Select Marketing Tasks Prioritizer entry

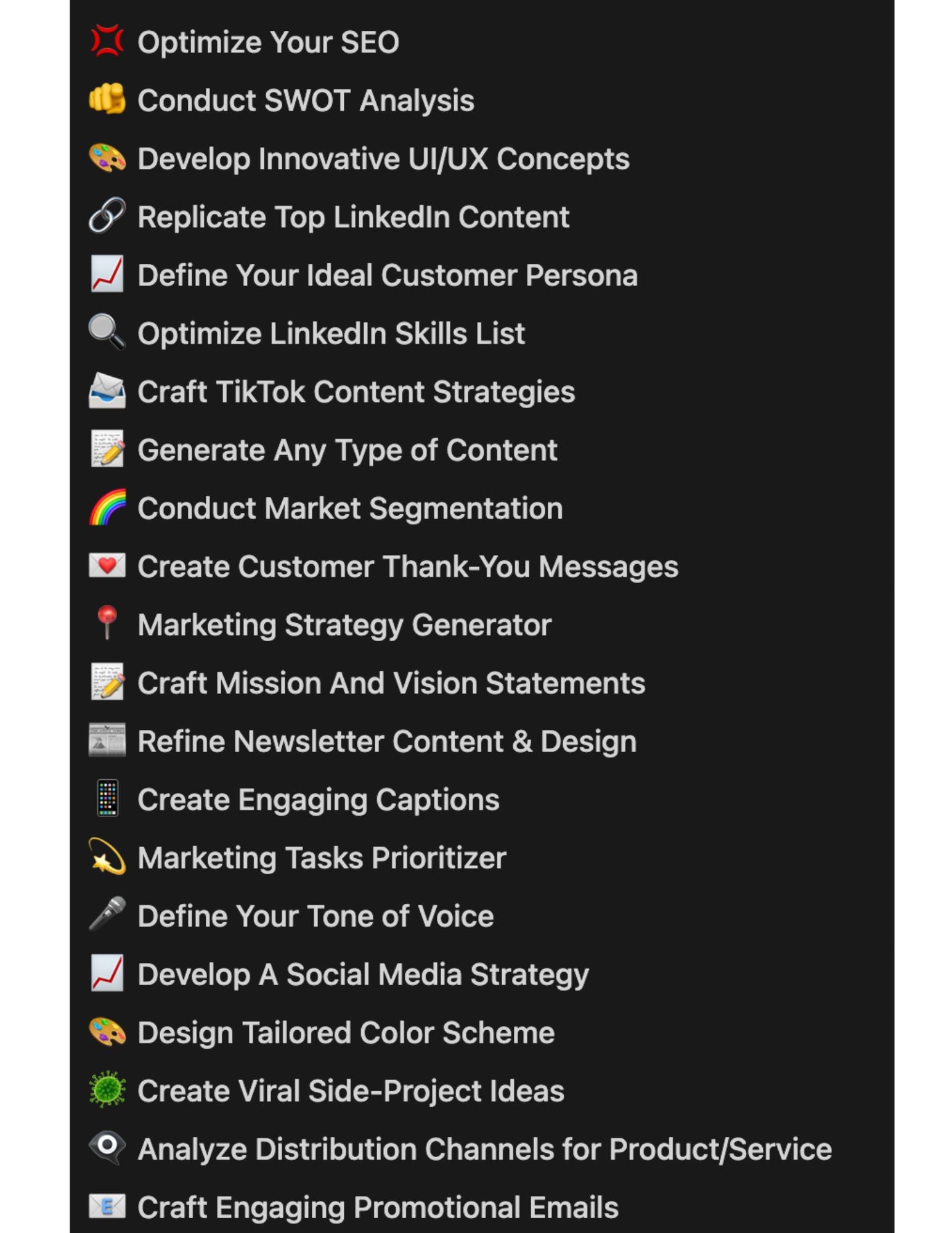pyautogui.click(x=322, y=858)
